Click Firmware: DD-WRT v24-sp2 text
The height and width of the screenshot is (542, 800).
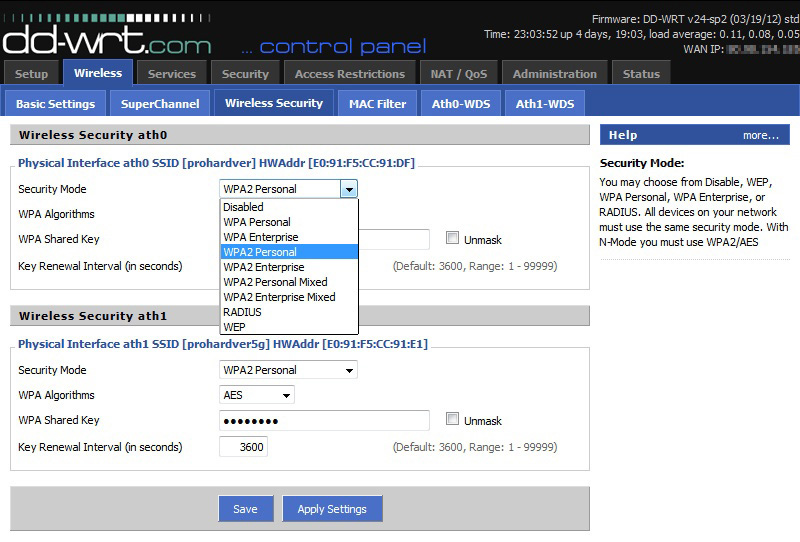tap(695, 19)
